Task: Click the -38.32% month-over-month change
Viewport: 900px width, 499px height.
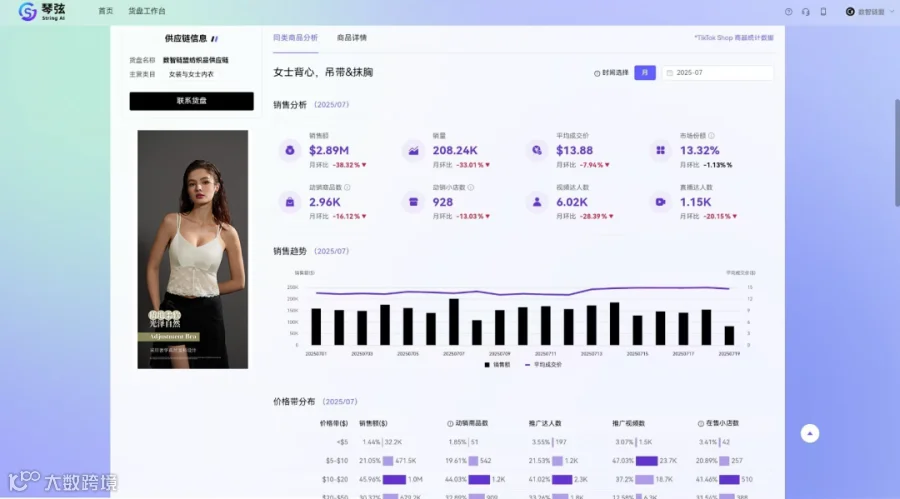Action: (x=349, y=165)
